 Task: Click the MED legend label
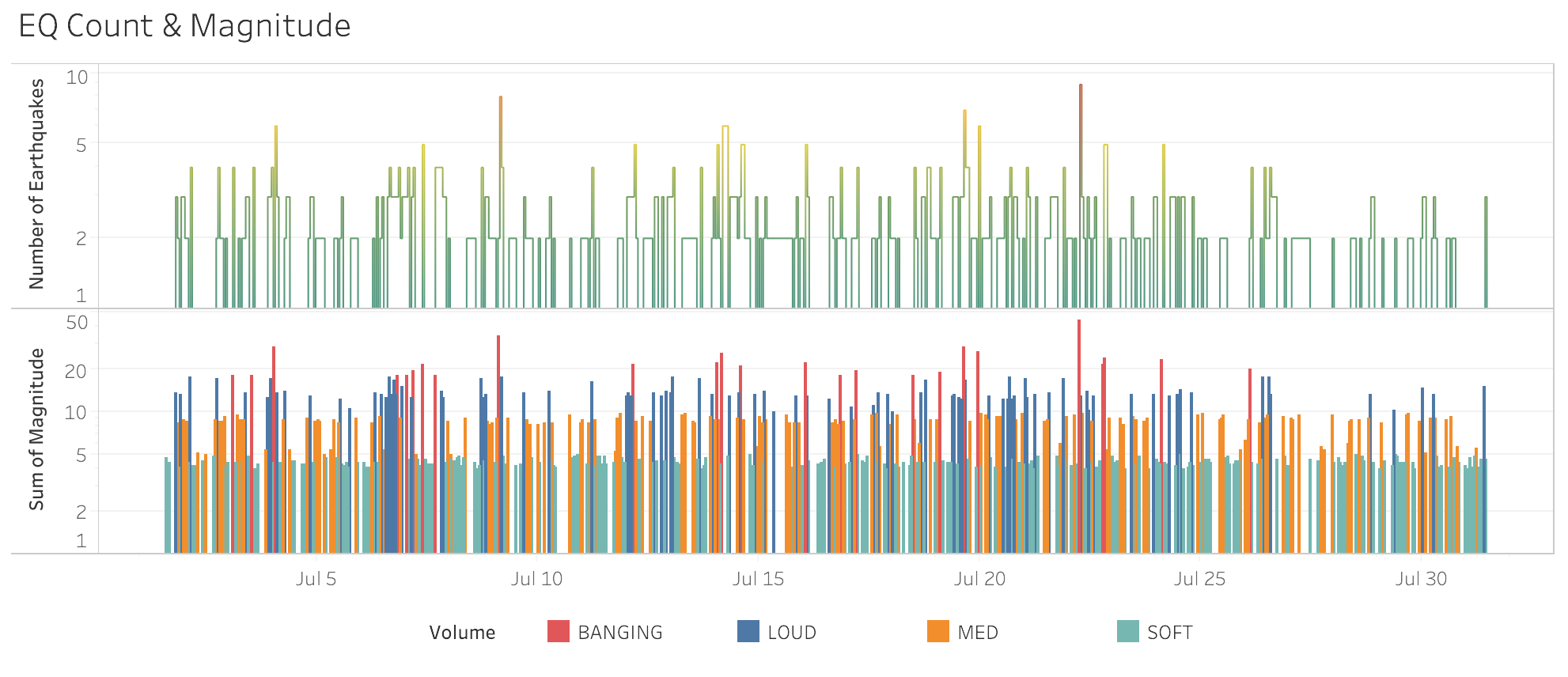(978, 633)
